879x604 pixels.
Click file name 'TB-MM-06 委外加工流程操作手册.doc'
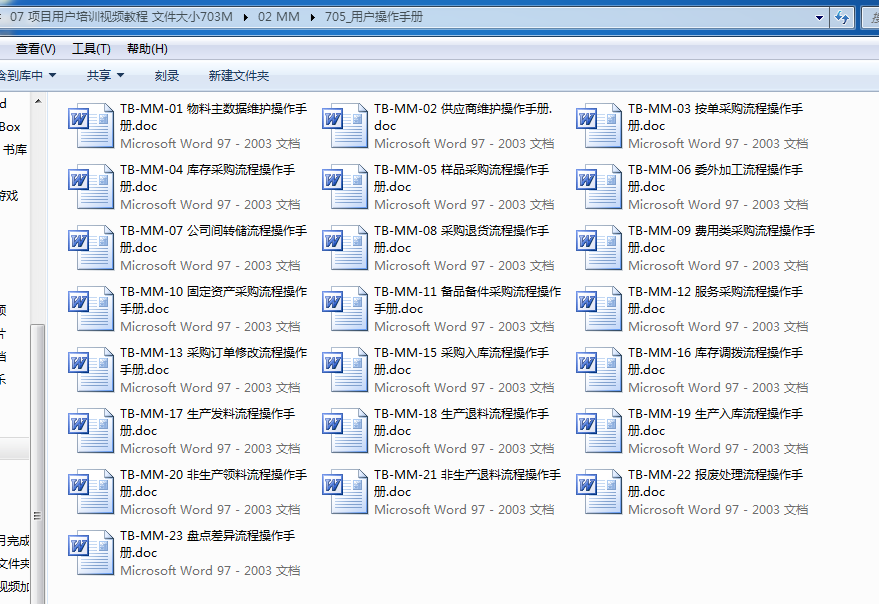tap(715, 178)
